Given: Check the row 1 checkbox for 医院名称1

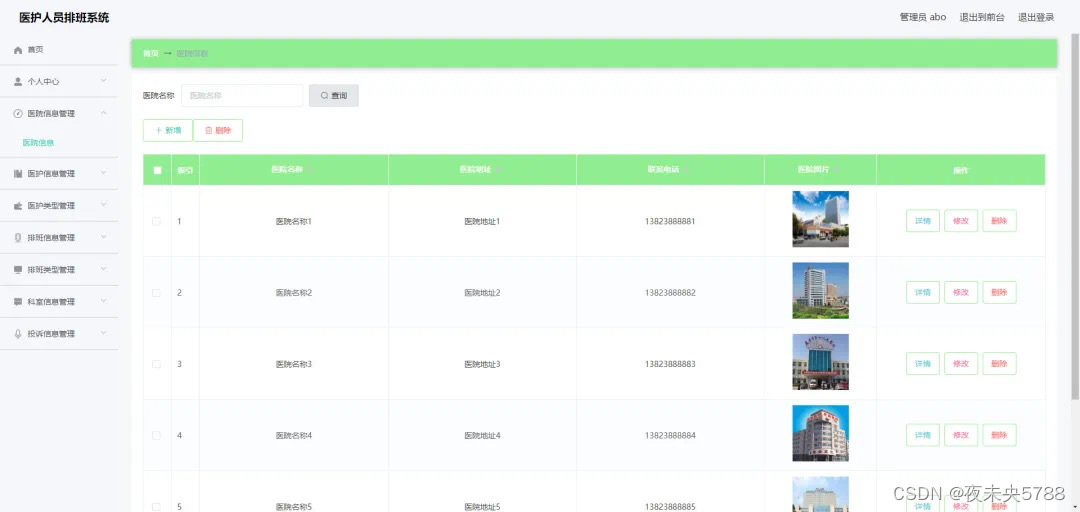Looking at the screenshot, I should tap(156, 221).
